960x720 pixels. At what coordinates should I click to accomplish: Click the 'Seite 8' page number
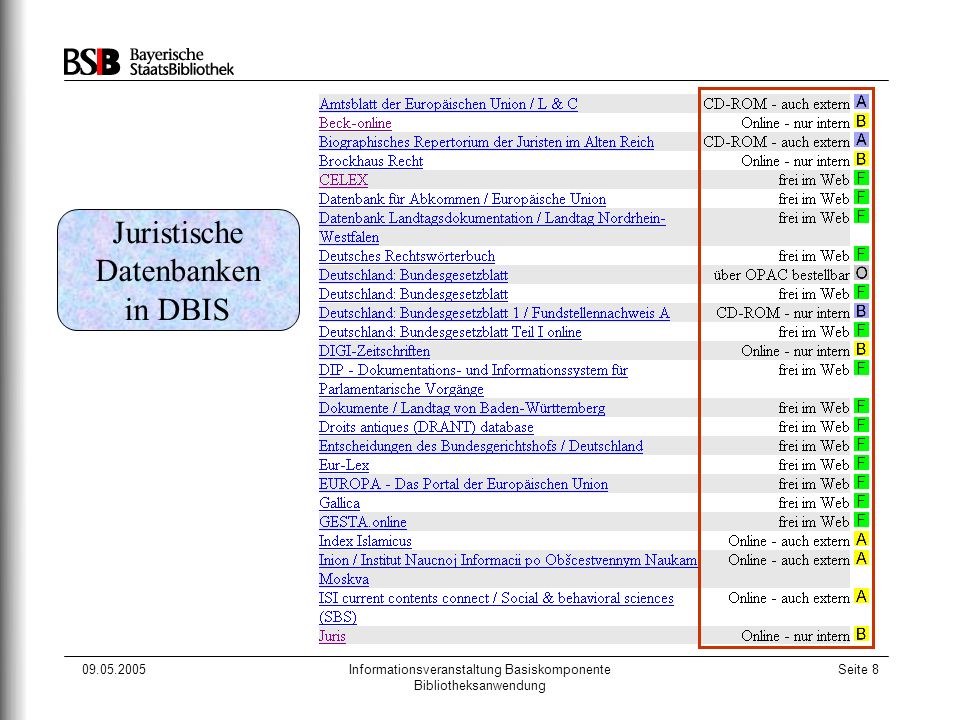click(858, 669)
